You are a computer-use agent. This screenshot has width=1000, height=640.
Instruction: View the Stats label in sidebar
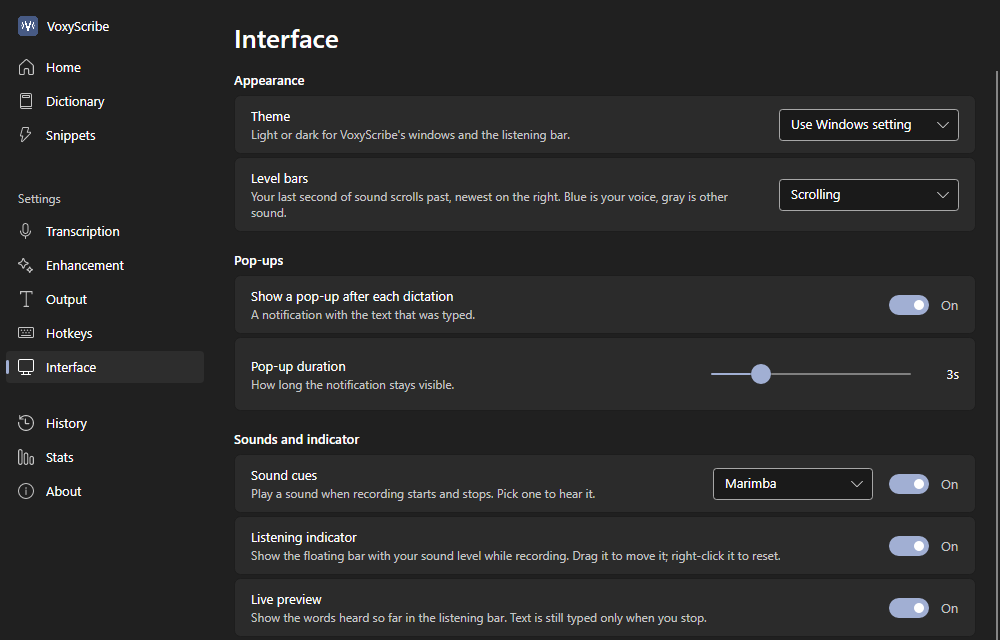pos(59,457)
